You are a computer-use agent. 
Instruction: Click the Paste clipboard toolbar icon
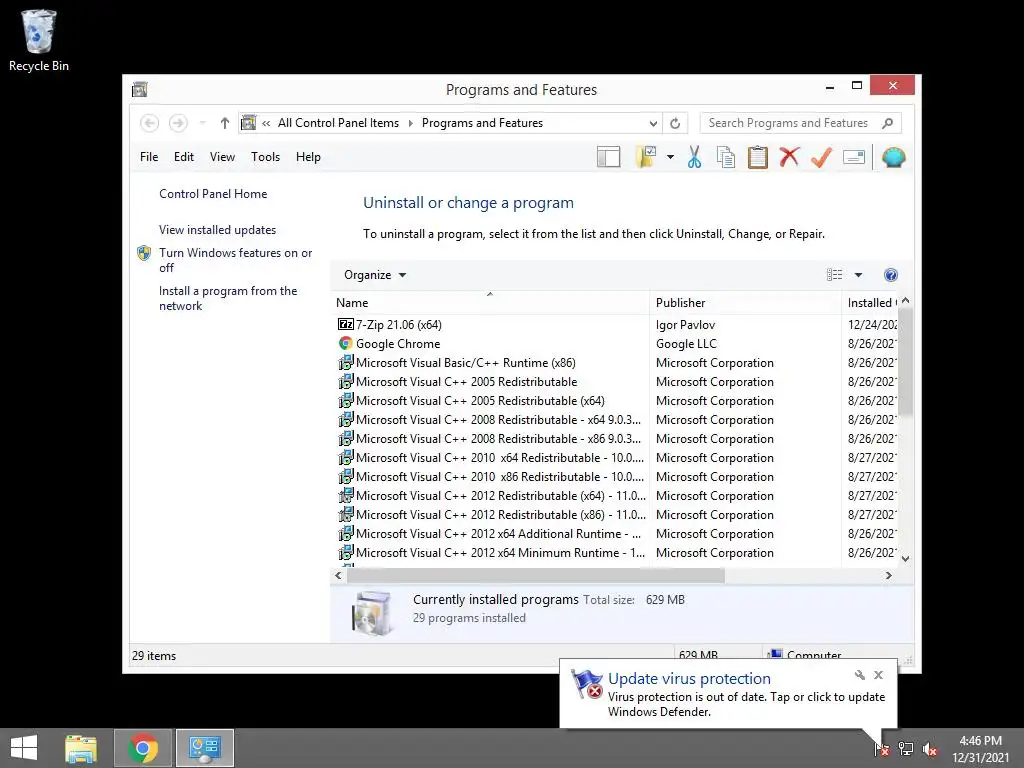(758, 157)
